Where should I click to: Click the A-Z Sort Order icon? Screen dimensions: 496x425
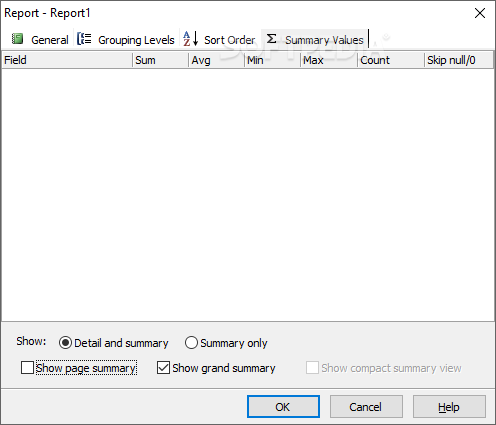(191, 39)
